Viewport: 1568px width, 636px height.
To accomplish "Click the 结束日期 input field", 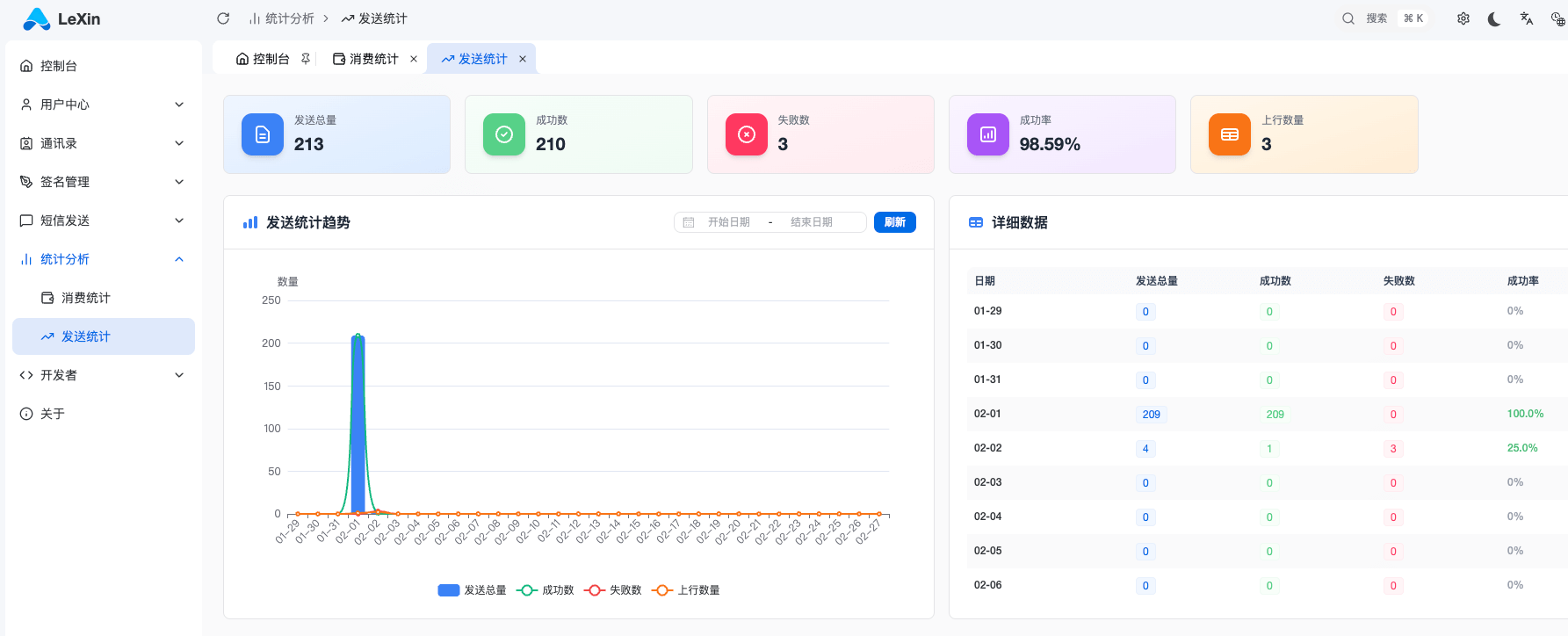I will click(x=812, y=222).
